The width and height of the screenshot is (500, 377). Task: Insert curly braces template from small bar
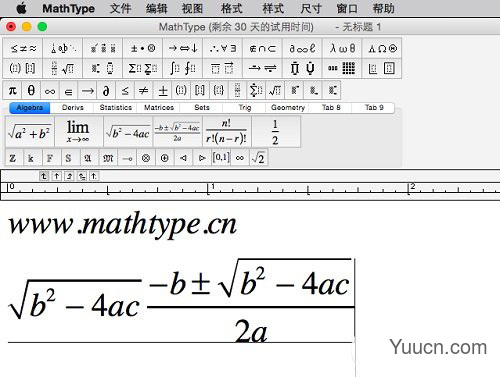[x=219, y=90]
